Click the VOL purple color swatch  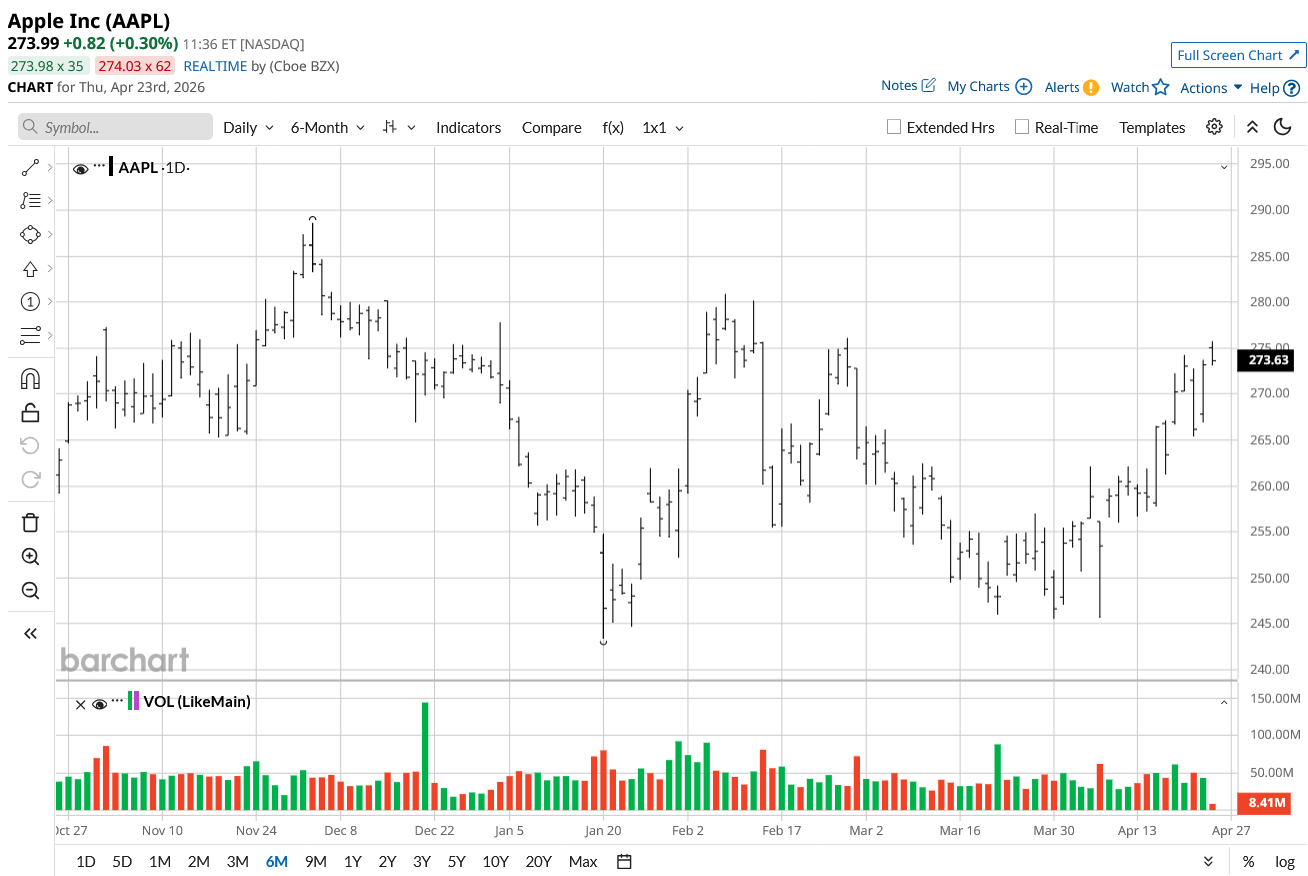pyautogui.click(x=137, y=701)
